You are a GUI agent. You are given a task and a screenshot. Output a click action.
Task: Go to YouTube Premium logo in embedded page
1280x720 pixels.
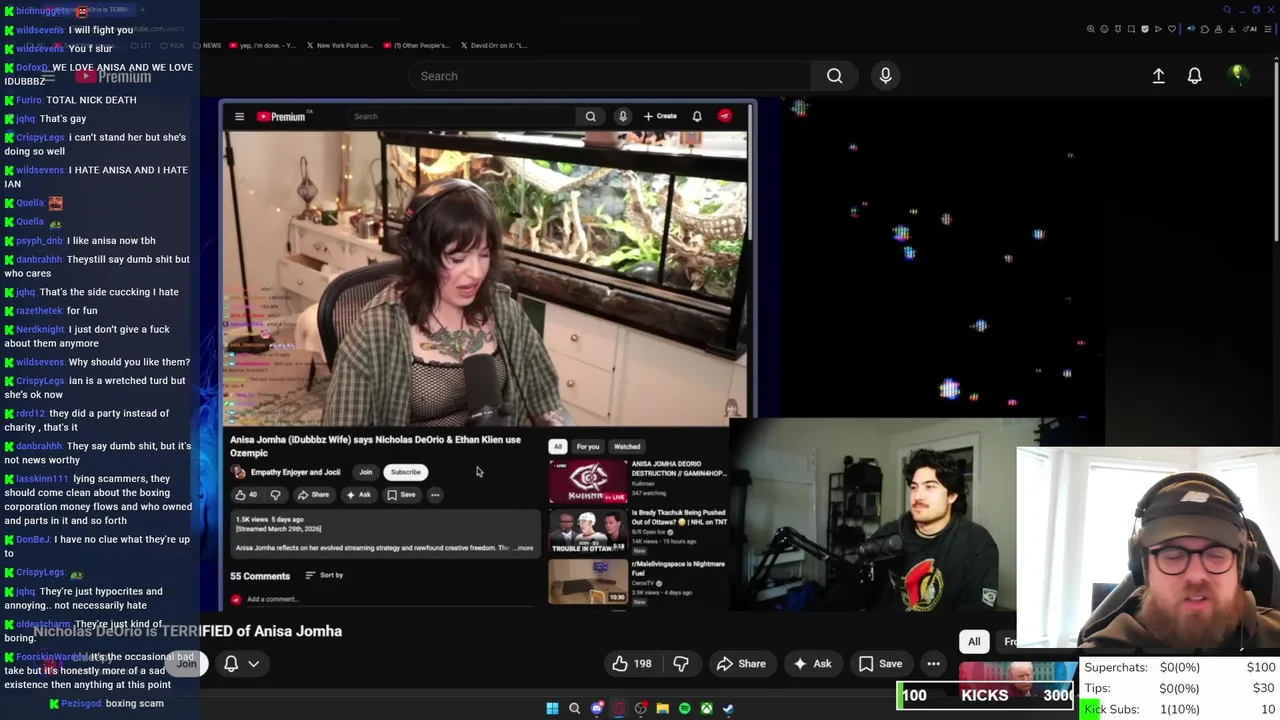tap(281, 117)
